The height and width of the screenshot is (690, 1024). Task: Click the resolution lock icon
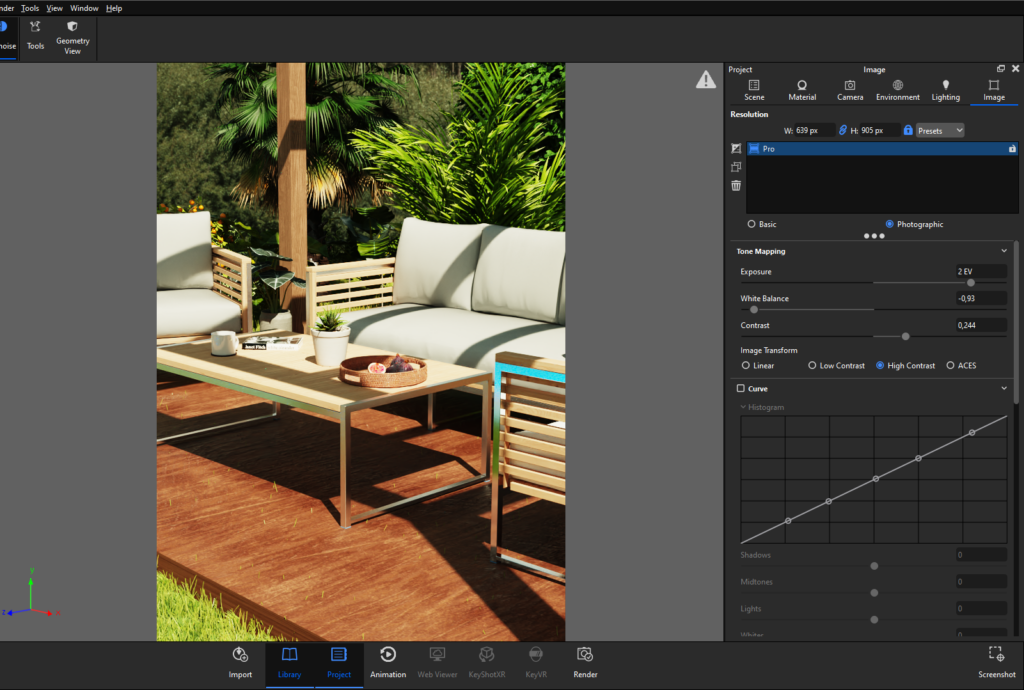pos(908,130)
